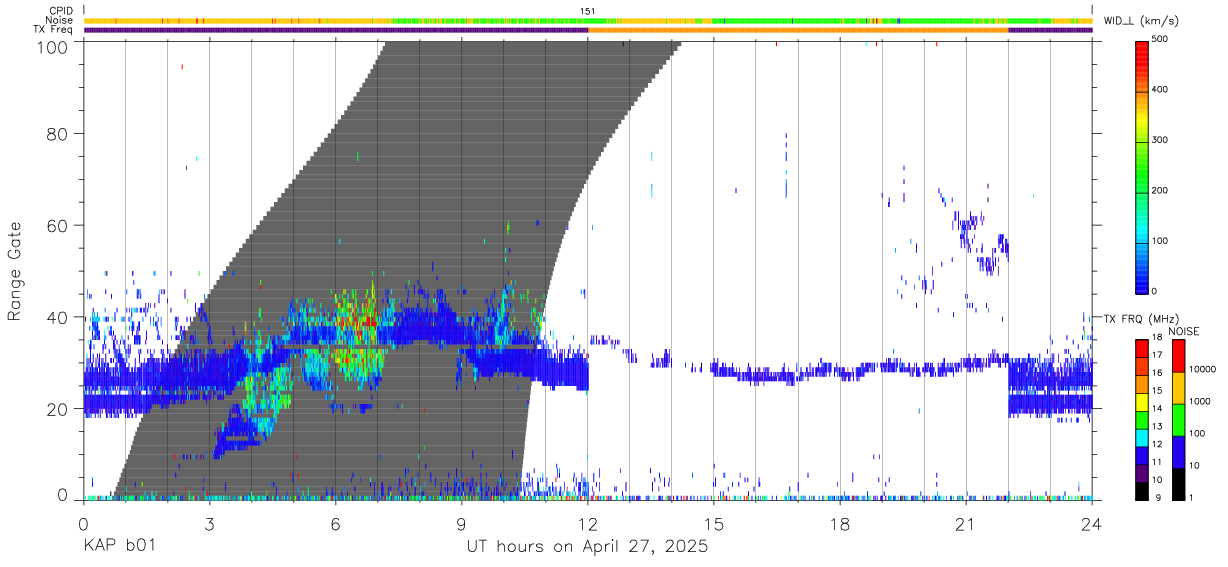The width and height of the screenshot is (1228, 567).
Task: Click the 12 hour tick label
Action: [x=588, y=525]
